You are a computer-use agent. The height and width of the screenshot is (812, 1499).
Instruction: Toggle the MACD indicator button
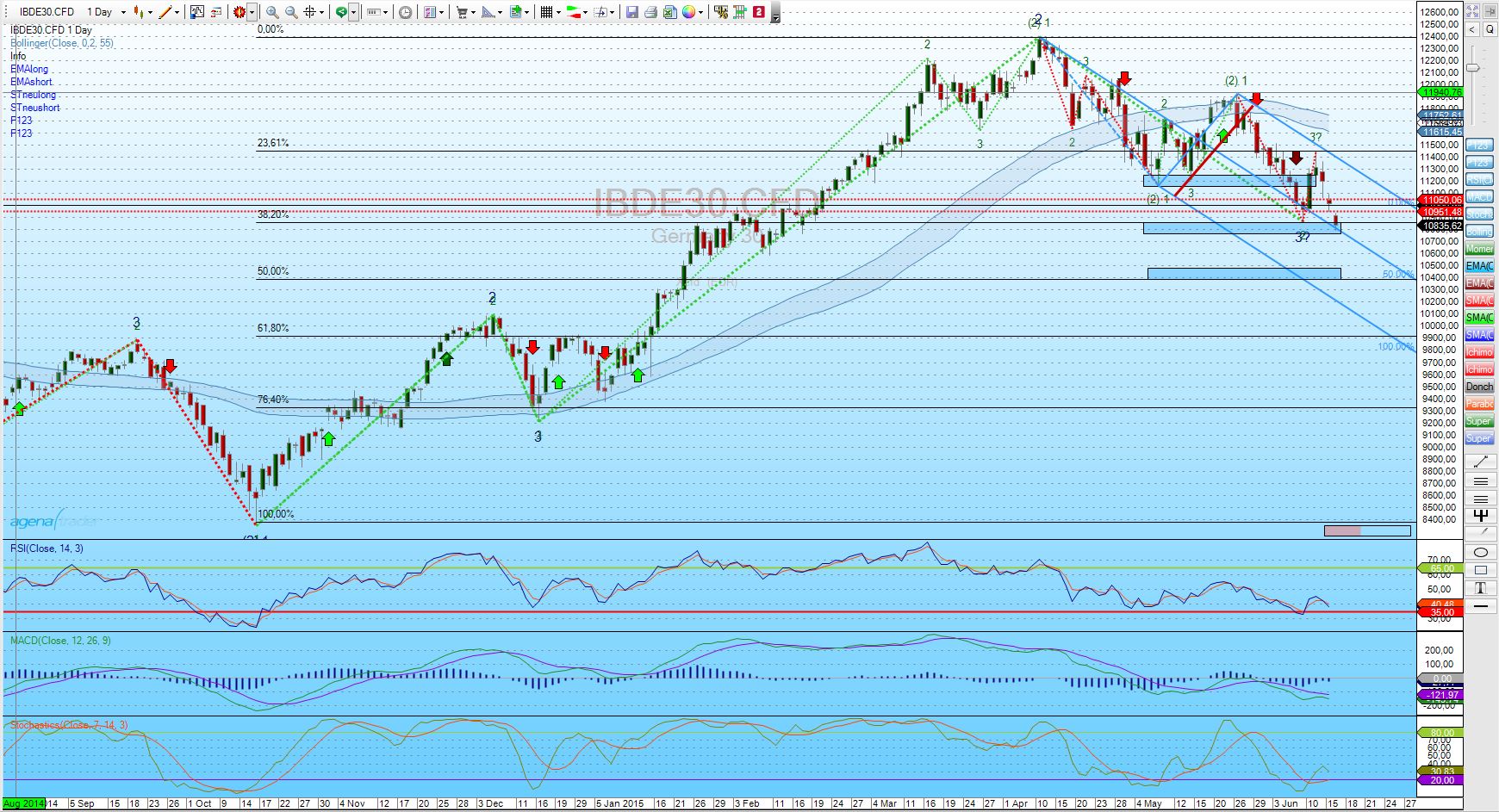point(1479,197)
